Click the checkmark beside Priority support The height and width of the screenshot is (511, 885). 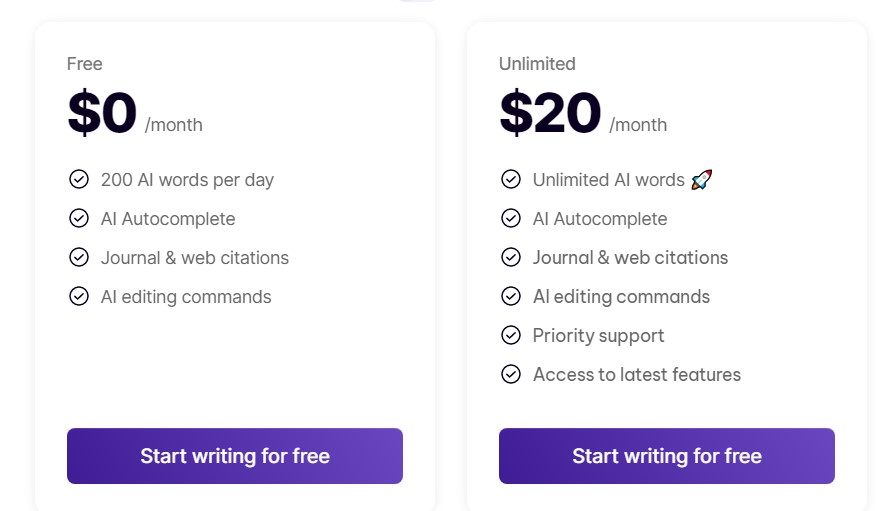click(x=511, y=335)
